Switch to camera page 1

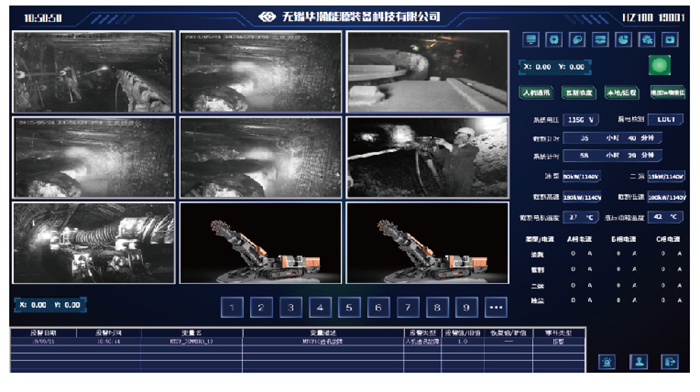tap(232, 308)
